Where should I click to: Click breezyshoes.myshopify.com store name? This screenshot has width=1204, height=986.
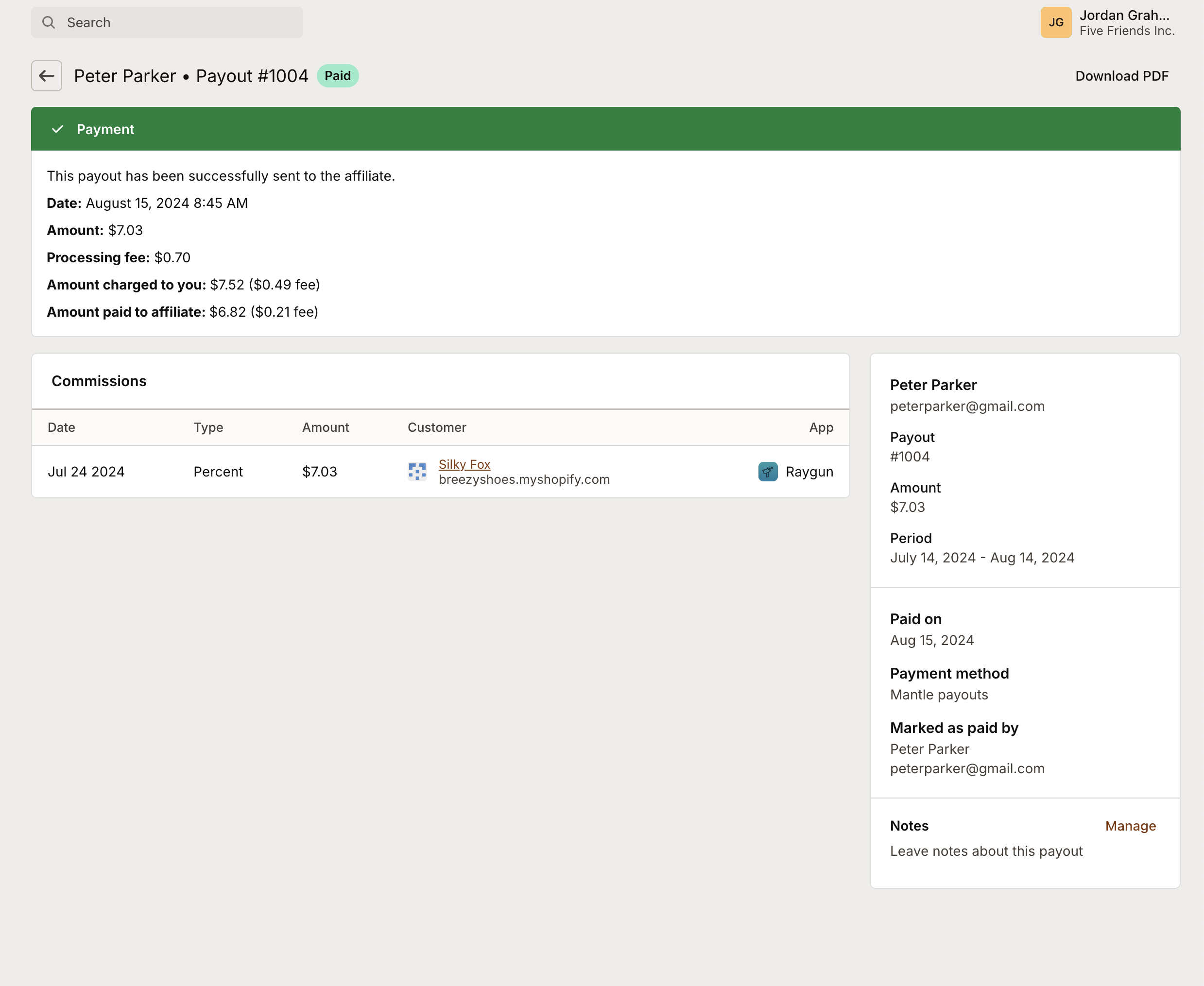[524, 479]
